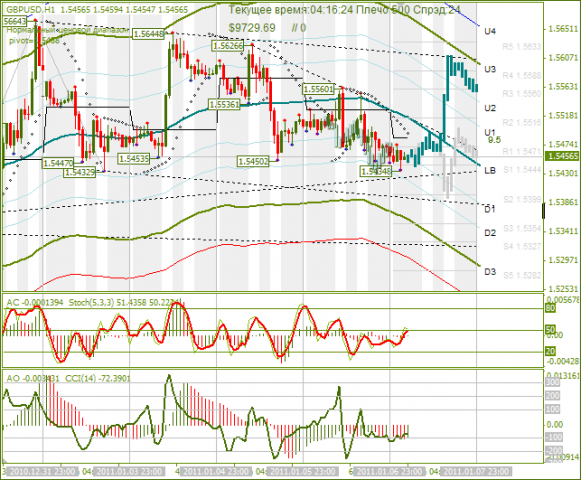The image size is (581, 480).
Task: Click the 2011.01.05 23:00 date marker
Action: [x=301, y=472]
